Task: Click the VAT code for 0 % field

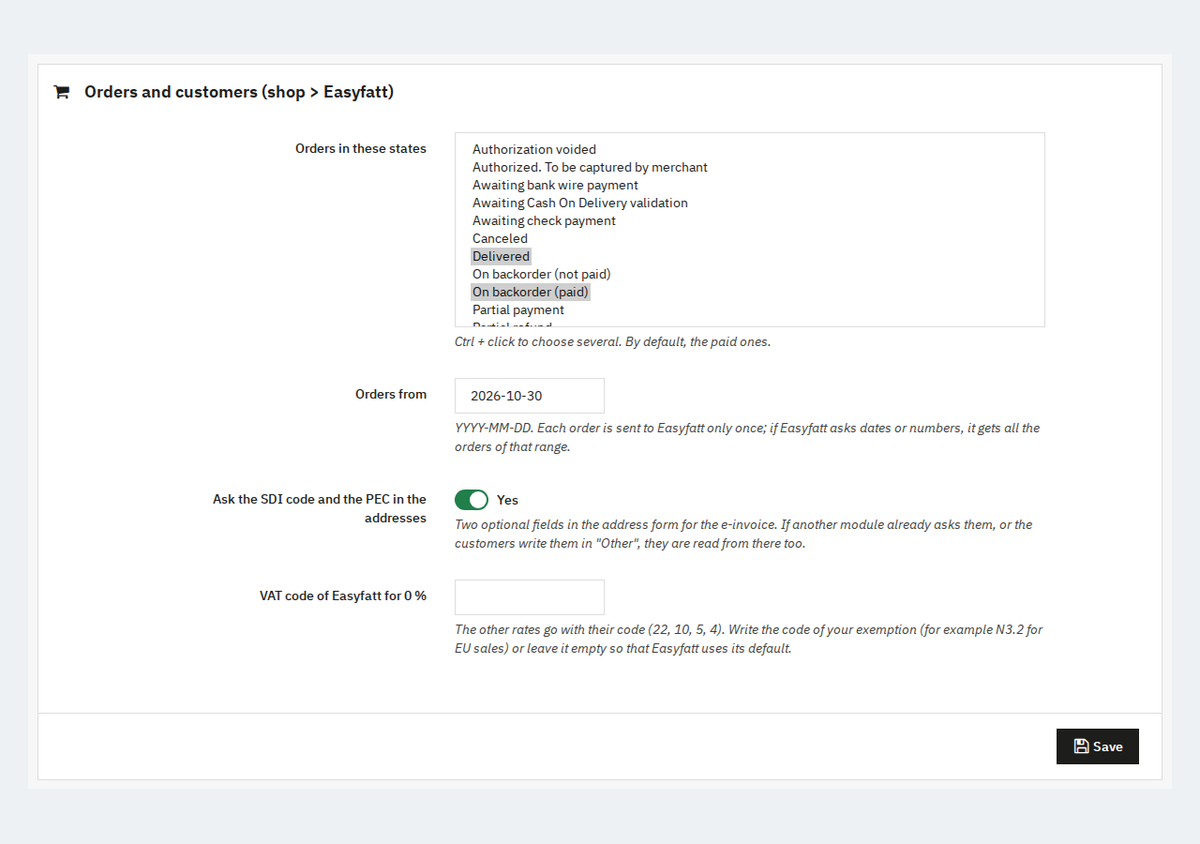Action: click(530, 597)
